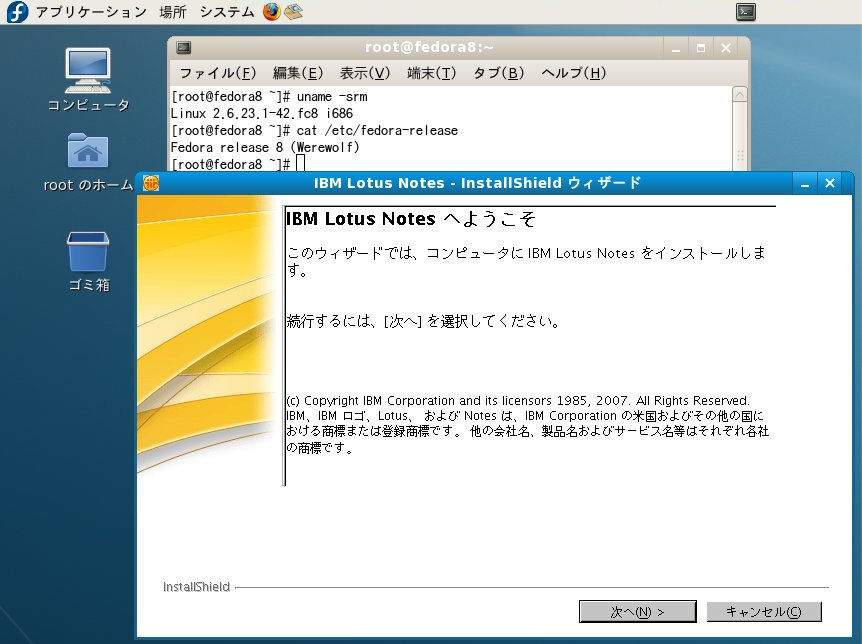This screenshot has height=644, width=862.
Task: Open タブ(B) menu in terminal
Action: point(499,73)
